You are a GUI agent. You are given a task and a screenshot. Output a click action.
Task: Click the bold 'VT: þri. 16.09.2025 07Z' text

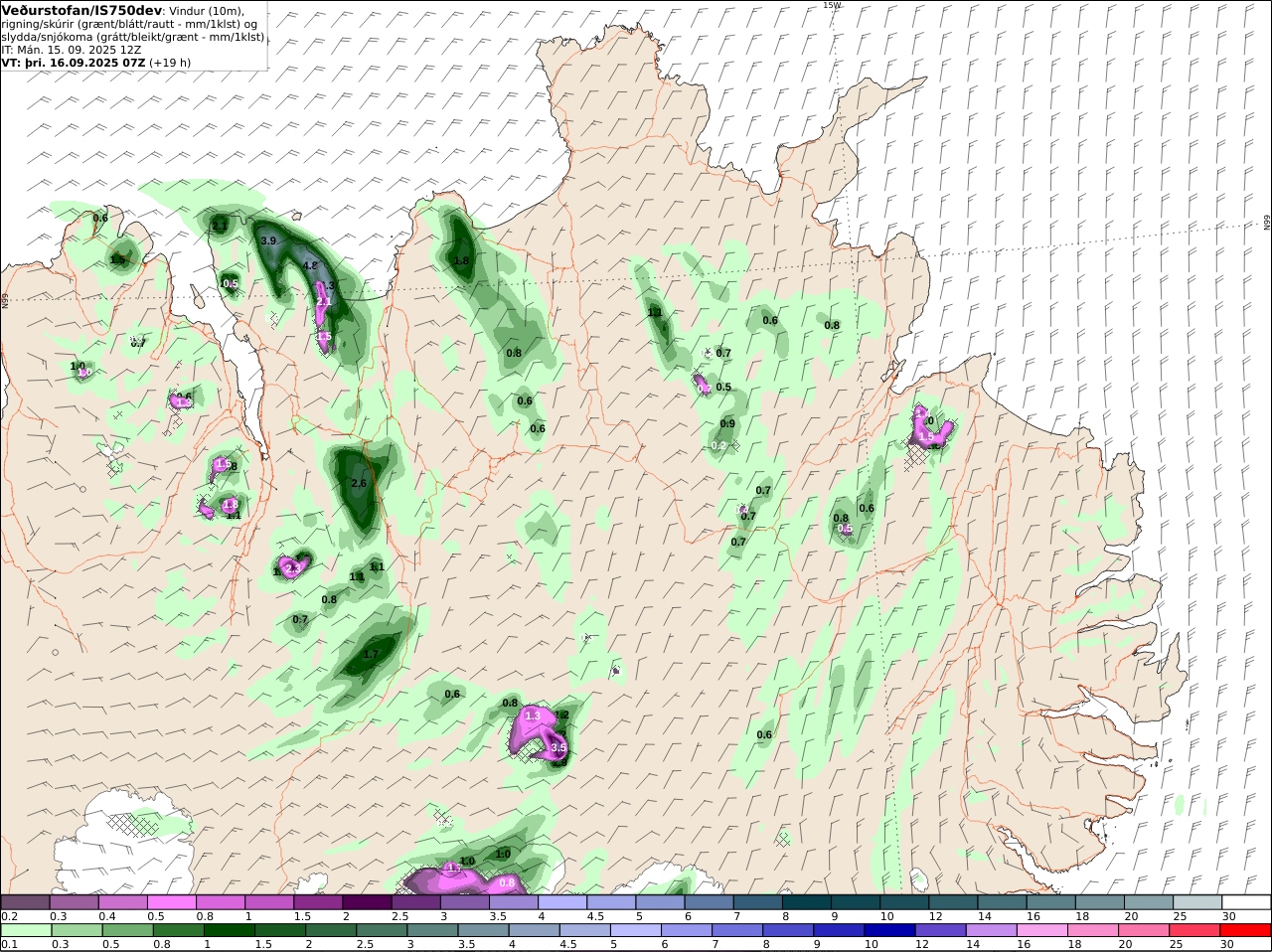click(x=74, y=62)
